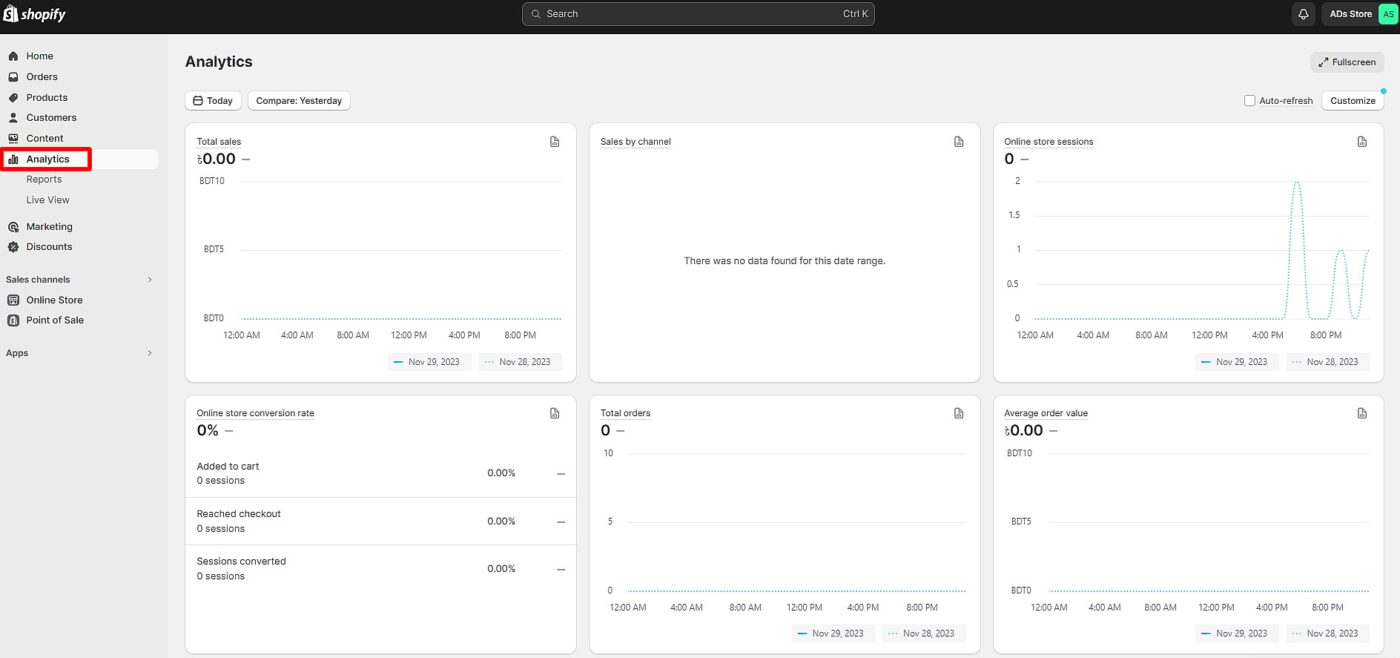
Task: Click the Added to cart row label
Action: 228,467
